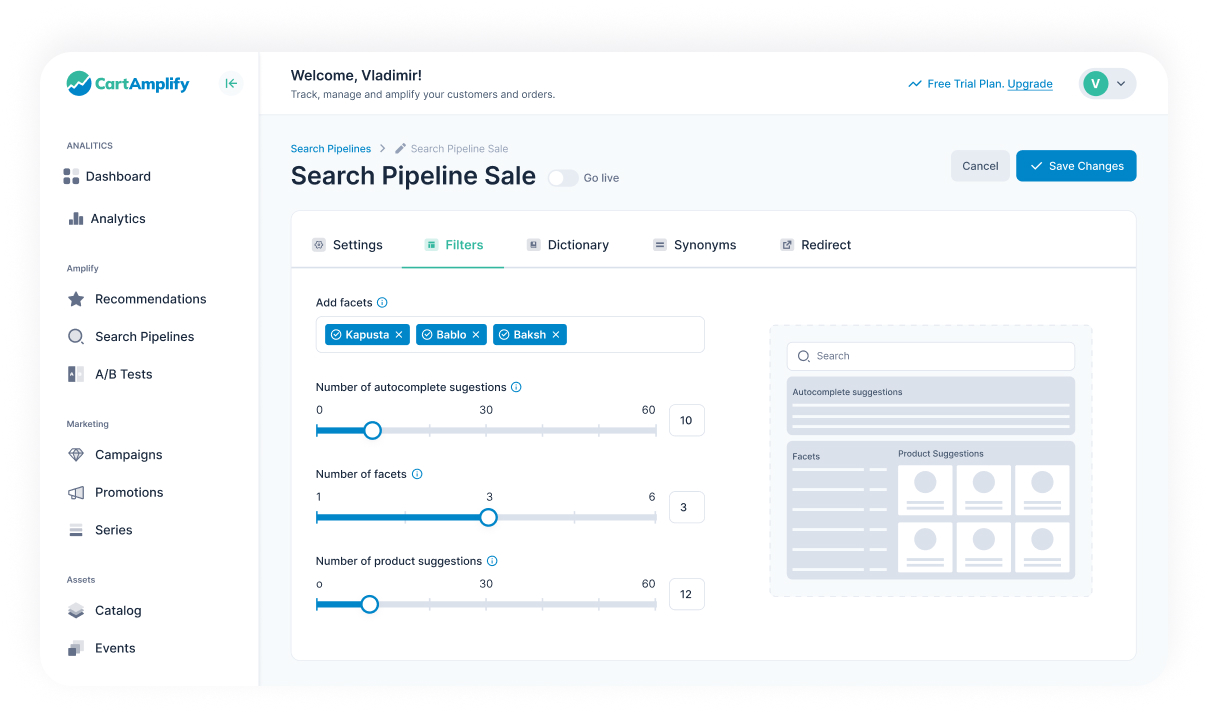Image resolution: width=1208 pixels, height=714 pixels.
Task: Go back via Search Pipelines breadcrumb
Action: coord(330,149)
